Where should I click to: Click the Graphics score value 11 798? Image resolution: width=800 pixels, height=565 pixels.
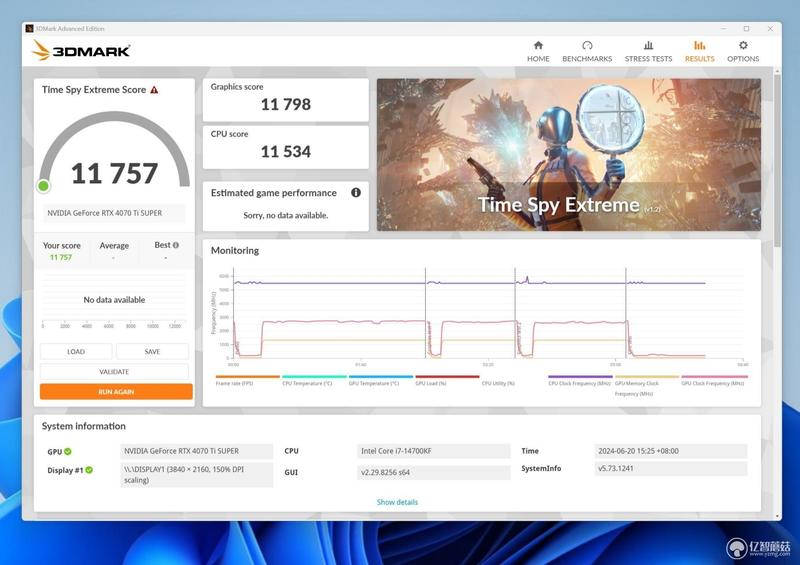tap(286, 105)
